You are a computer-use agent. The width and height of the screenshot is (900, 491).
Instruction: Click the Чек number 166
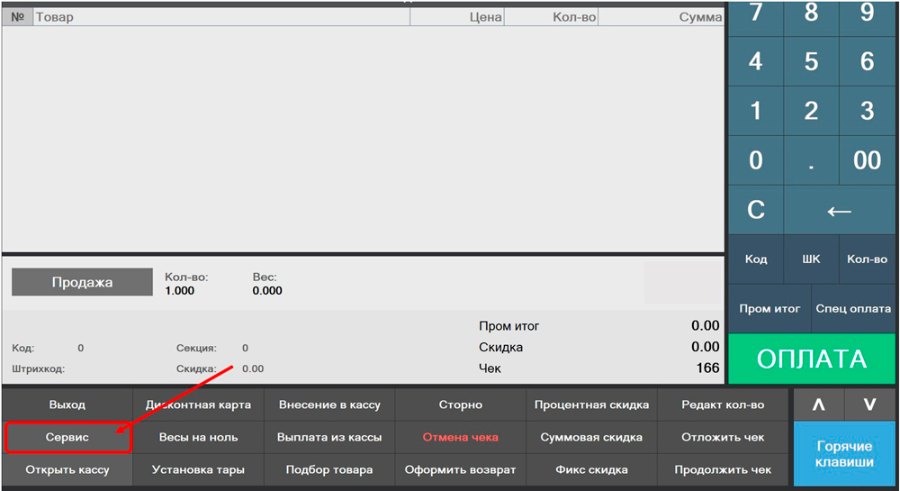click(708, 368)
